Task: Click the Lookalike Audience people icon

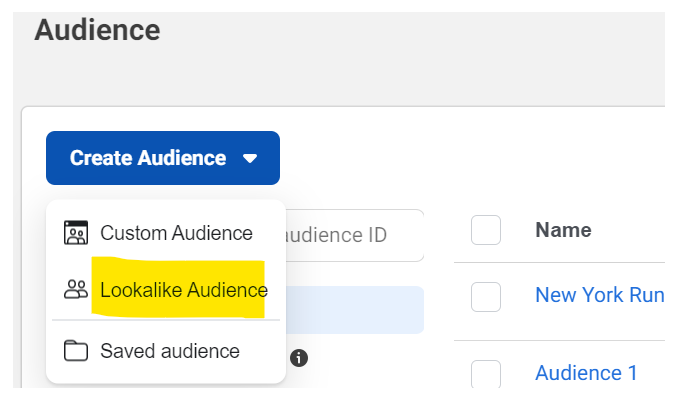Action: (x=76, y=290)
